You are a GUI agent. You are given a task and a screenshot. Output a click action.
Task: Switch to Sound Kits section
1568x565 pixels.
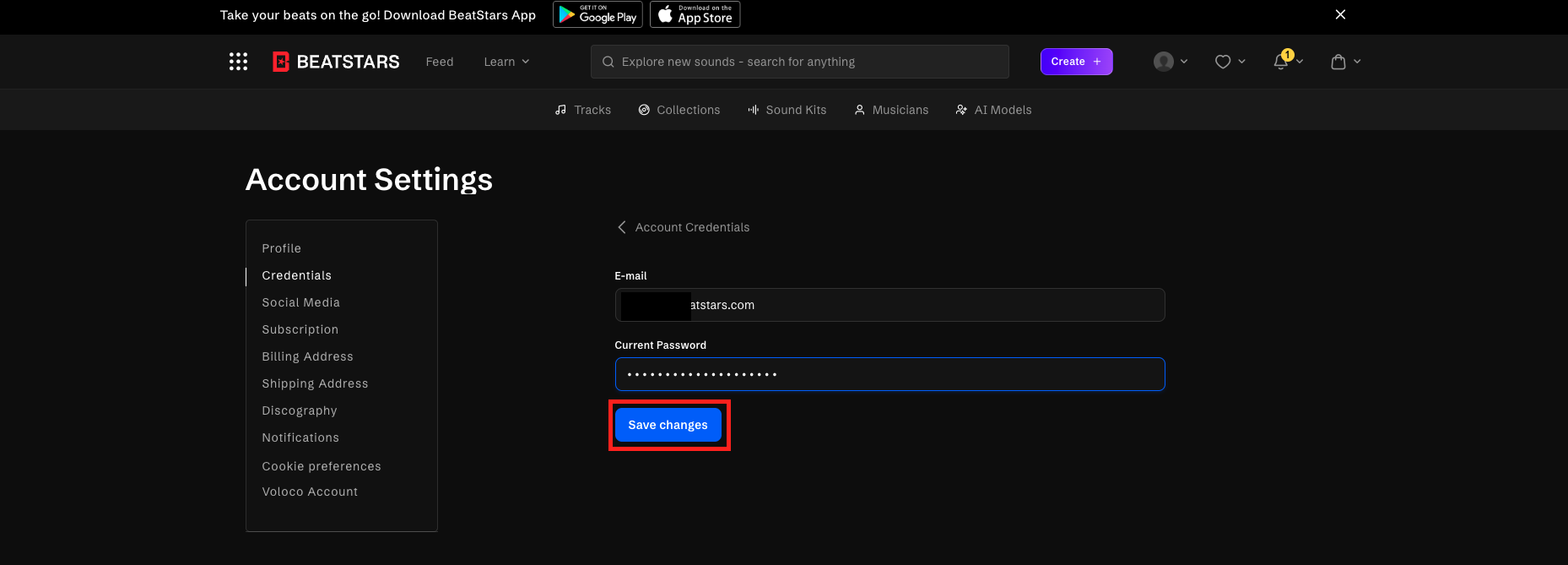(787, 110)
